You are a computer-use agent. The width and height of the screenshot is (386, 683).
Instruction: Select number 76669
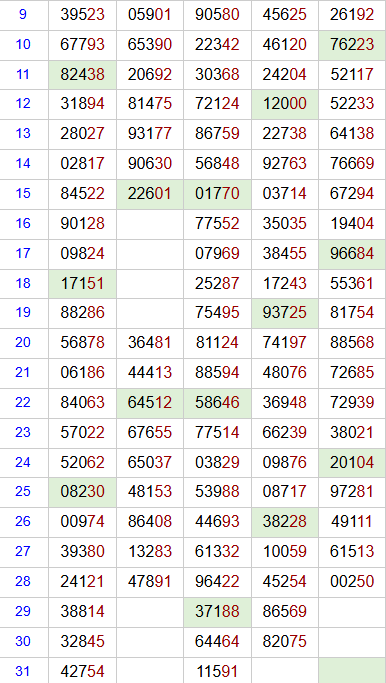click(352, 164)
